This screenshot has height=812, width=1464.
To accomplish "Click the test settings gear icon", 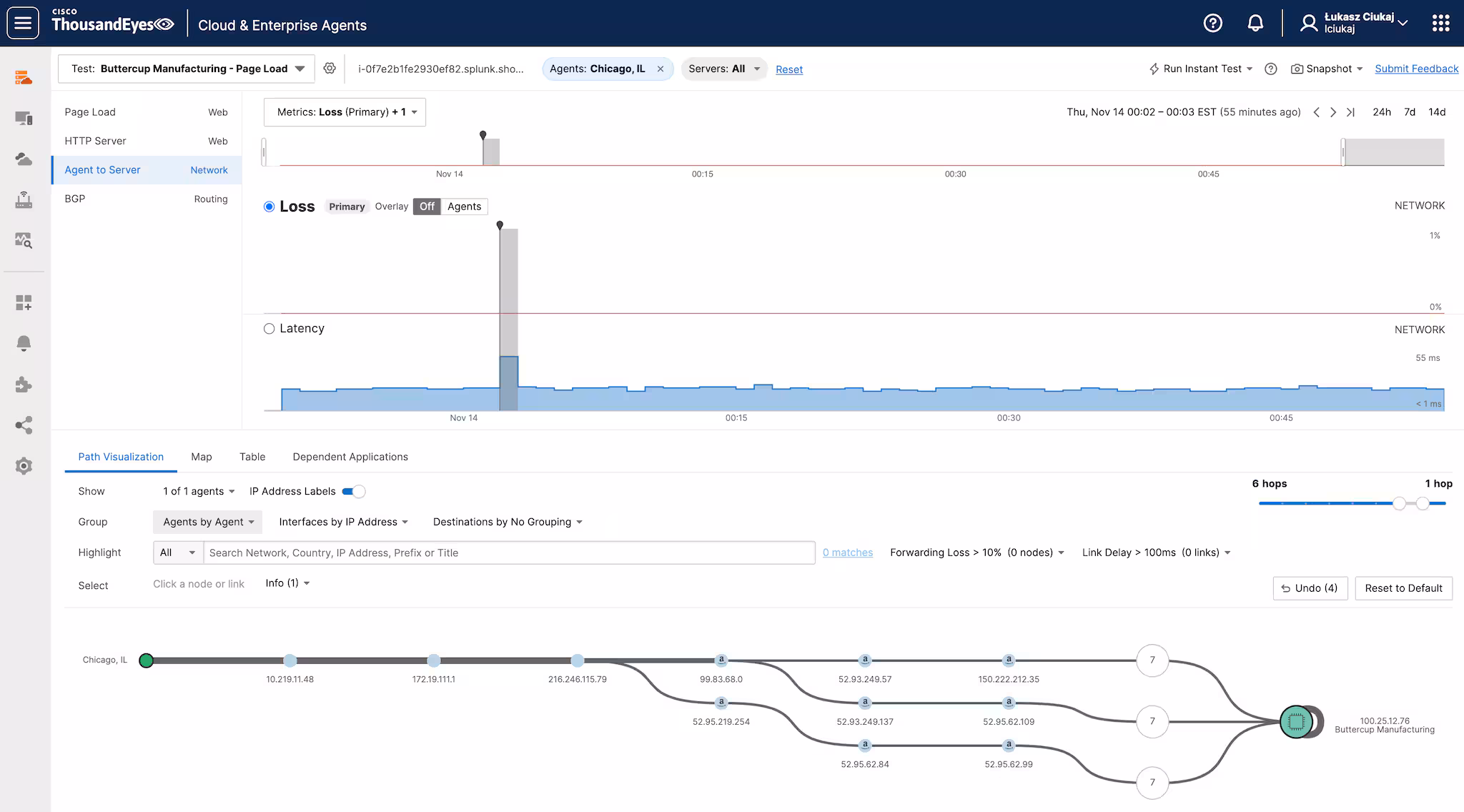I will [330, 69].
